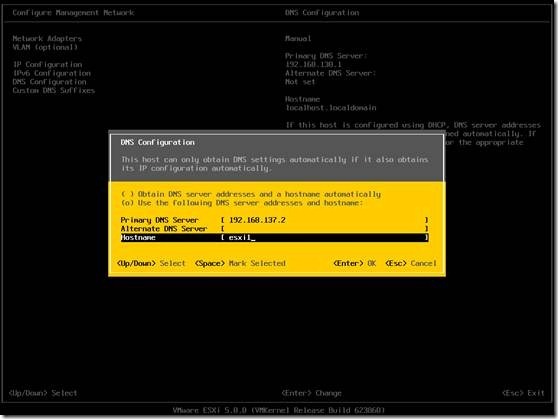The width and height of the screenshot is (558, 419).
Task: Click dialog note about obtaining DNS automatically
Action: tap(275, 164)
